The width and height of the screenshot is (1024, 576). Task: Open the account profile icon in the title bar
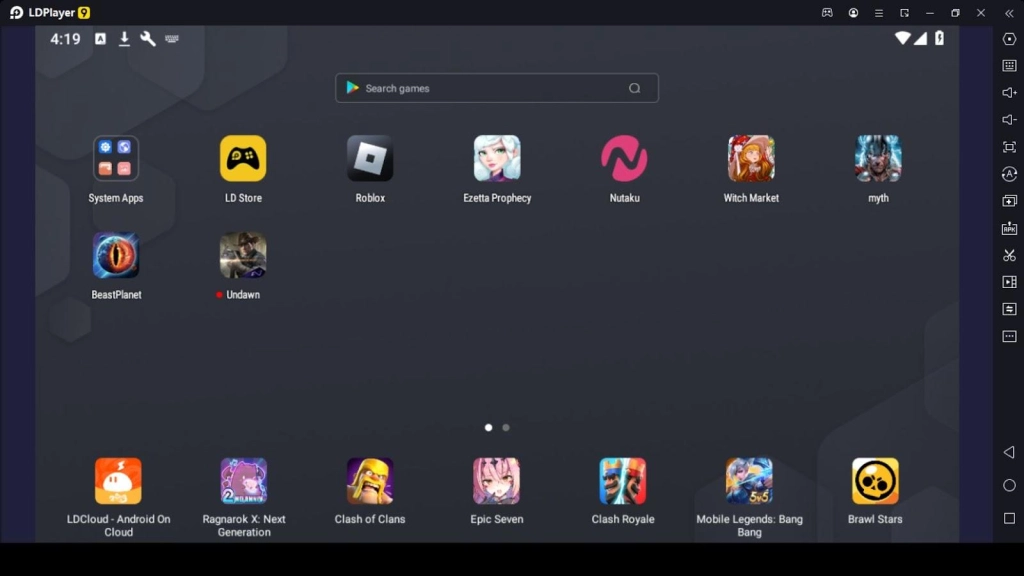tap(853, 12)
